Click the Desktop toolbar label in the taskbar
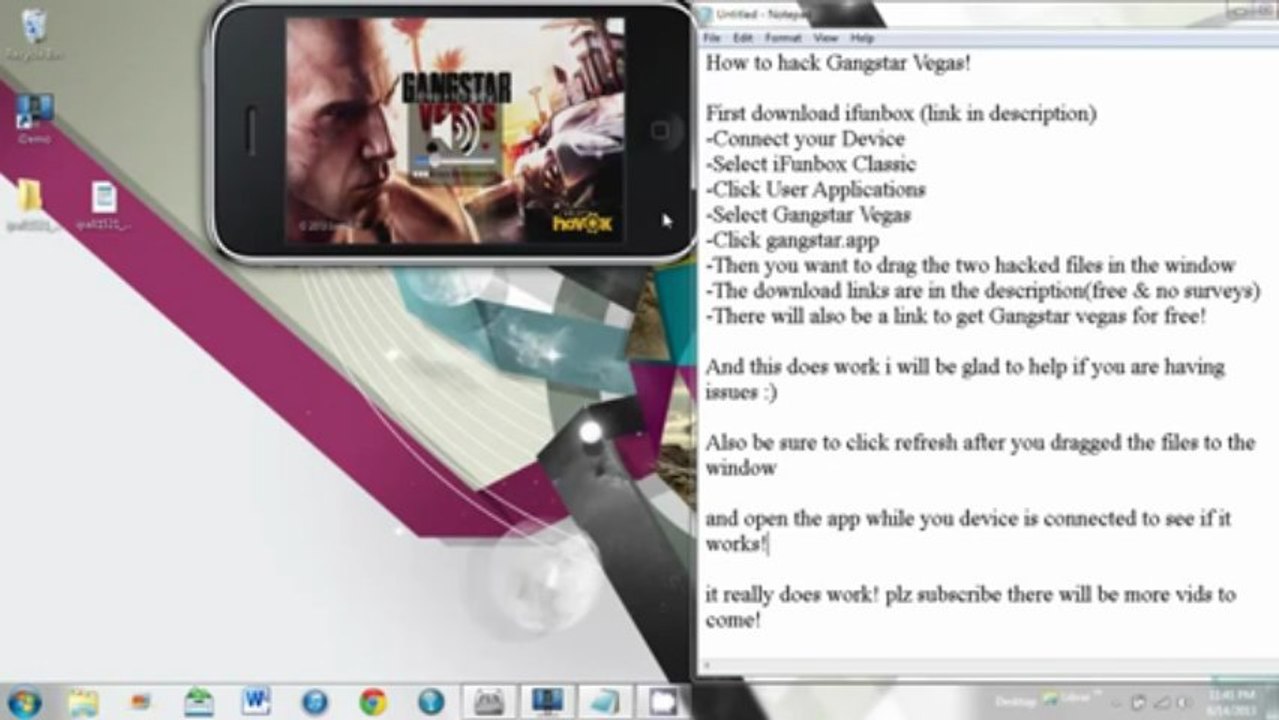This screenshot has width=1279, height=720. (1016, 701)
